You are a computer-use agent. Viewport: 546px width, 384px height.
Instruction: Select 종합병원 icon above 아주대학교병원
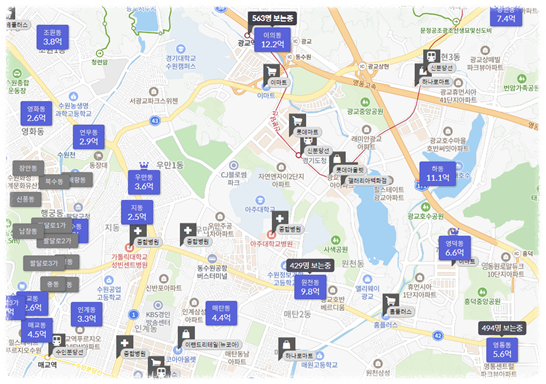click(x=280, y=219)
